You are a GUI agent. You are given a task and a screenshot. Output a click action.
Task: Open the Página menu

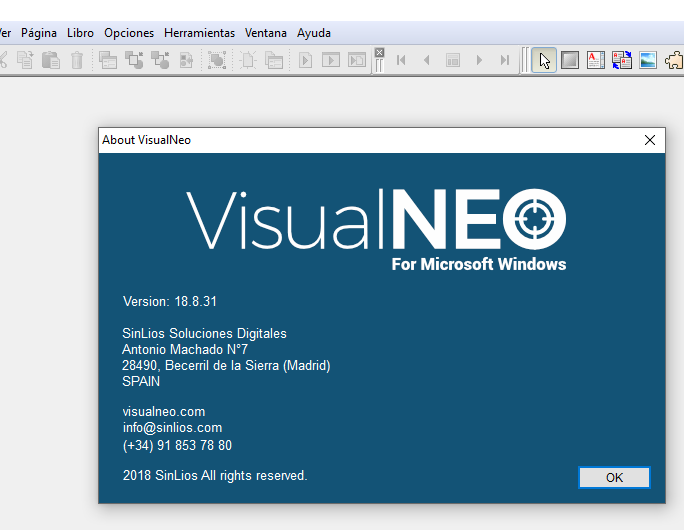pos(39,33)
